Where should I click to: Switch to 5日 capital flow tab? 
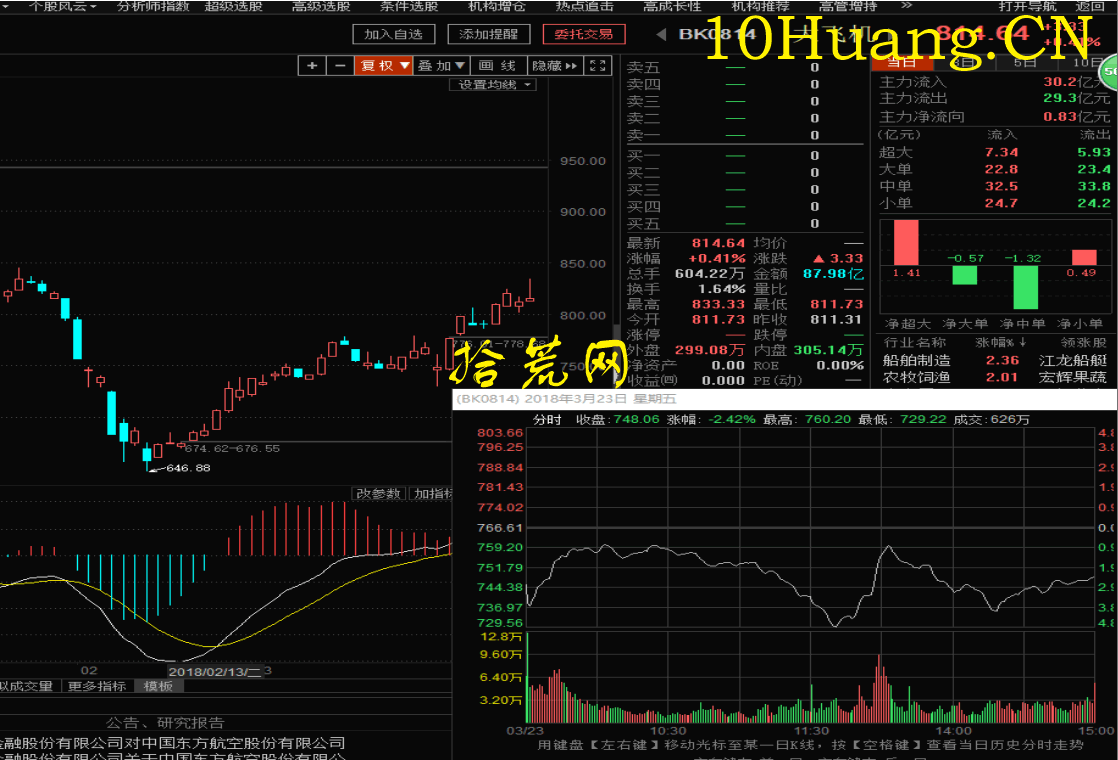pos(1025,62)
